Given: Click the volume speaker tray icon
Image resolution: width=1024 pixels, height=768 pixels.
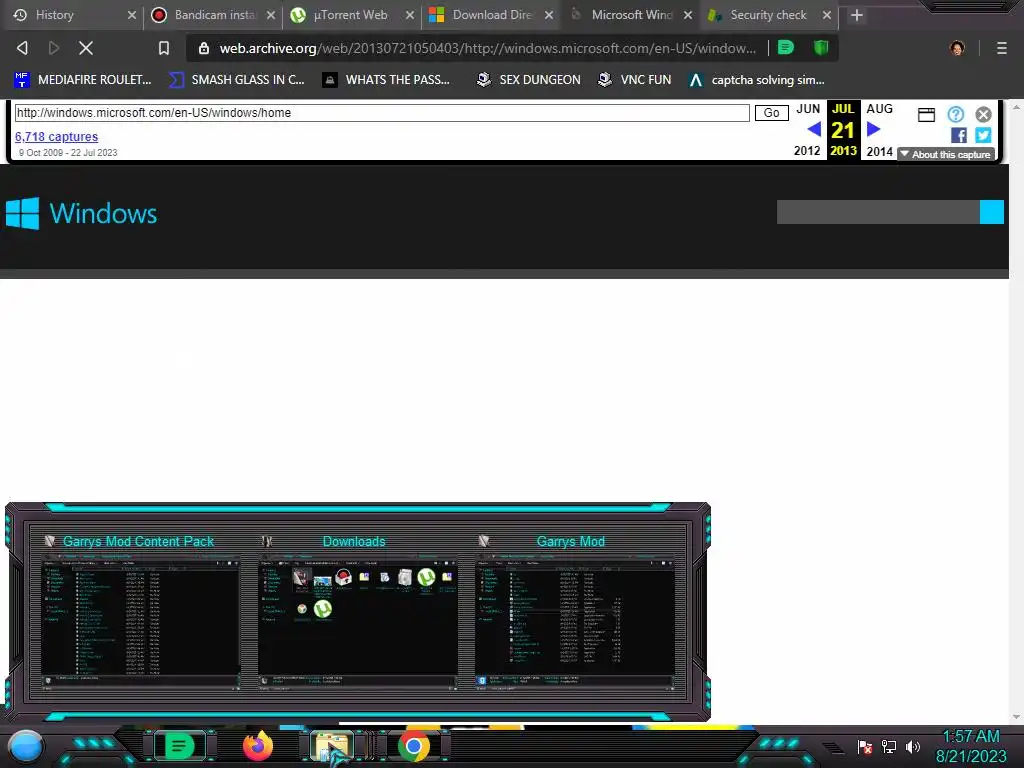Looking at the screenshot, I should click(912, 746).
